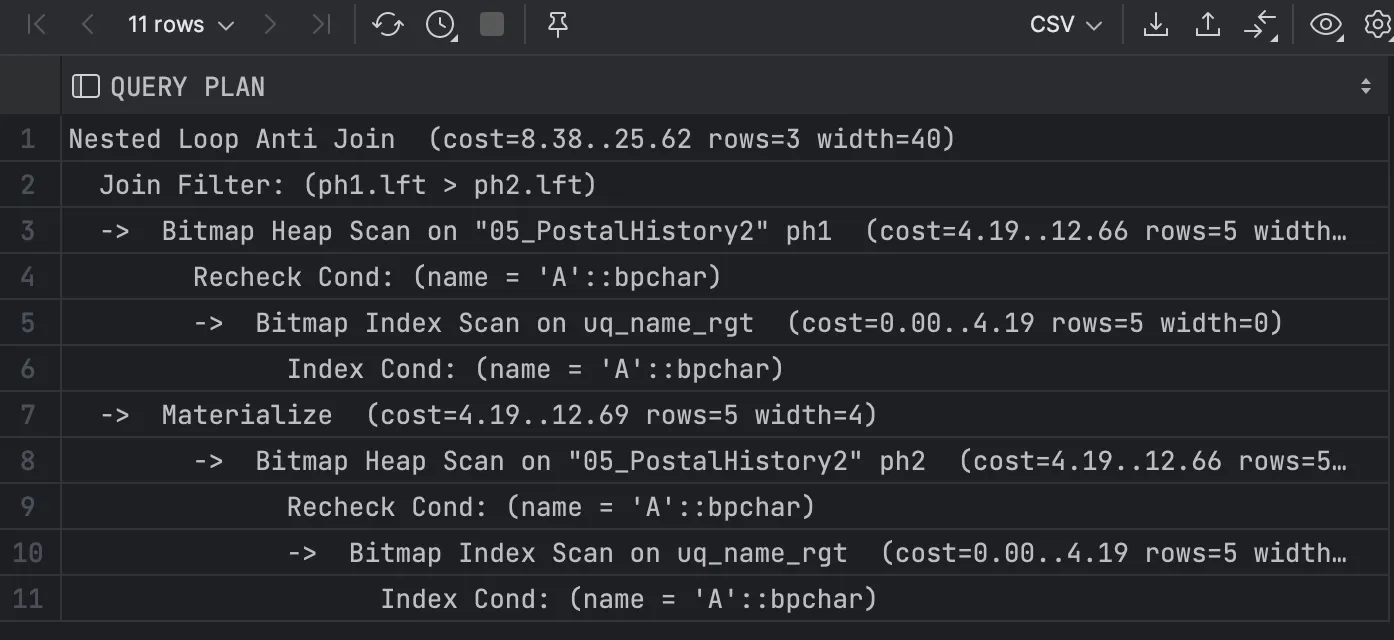Jump to the last results page
This screenshot has width=1394, height=640.
pos(320,25)
